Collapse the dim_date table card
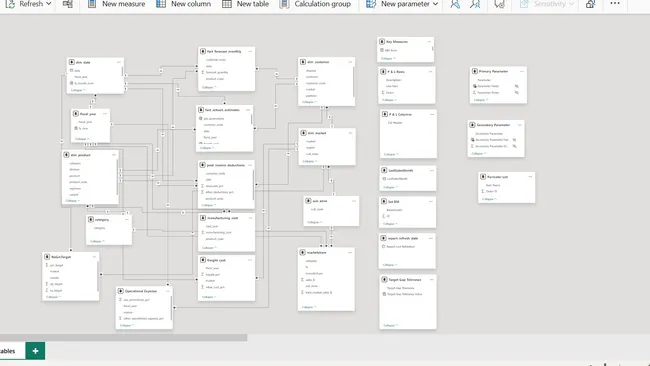 (x=78, y=90)
